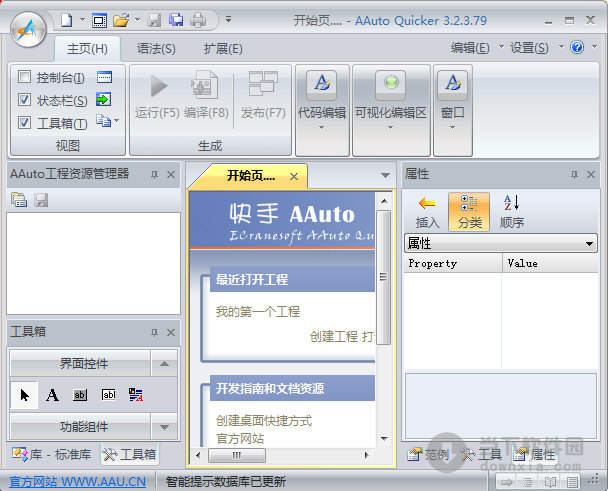Open 官方网站 link on start page
The image size is (608, 491).
(240, 439)
